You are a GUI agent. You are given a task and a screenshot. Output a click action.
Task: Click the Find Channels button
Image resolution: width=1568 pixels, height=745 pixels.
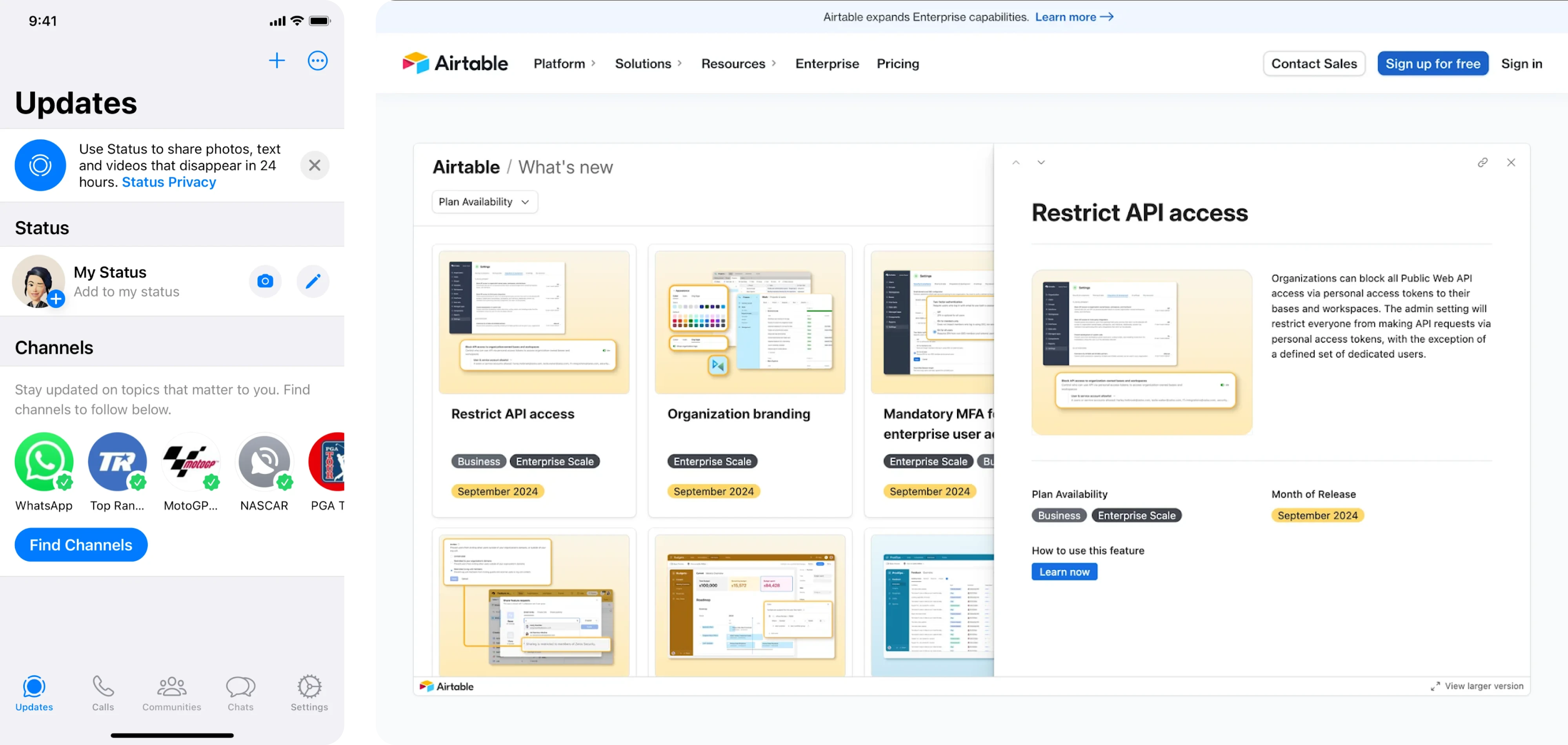click(x=81, y=544)
